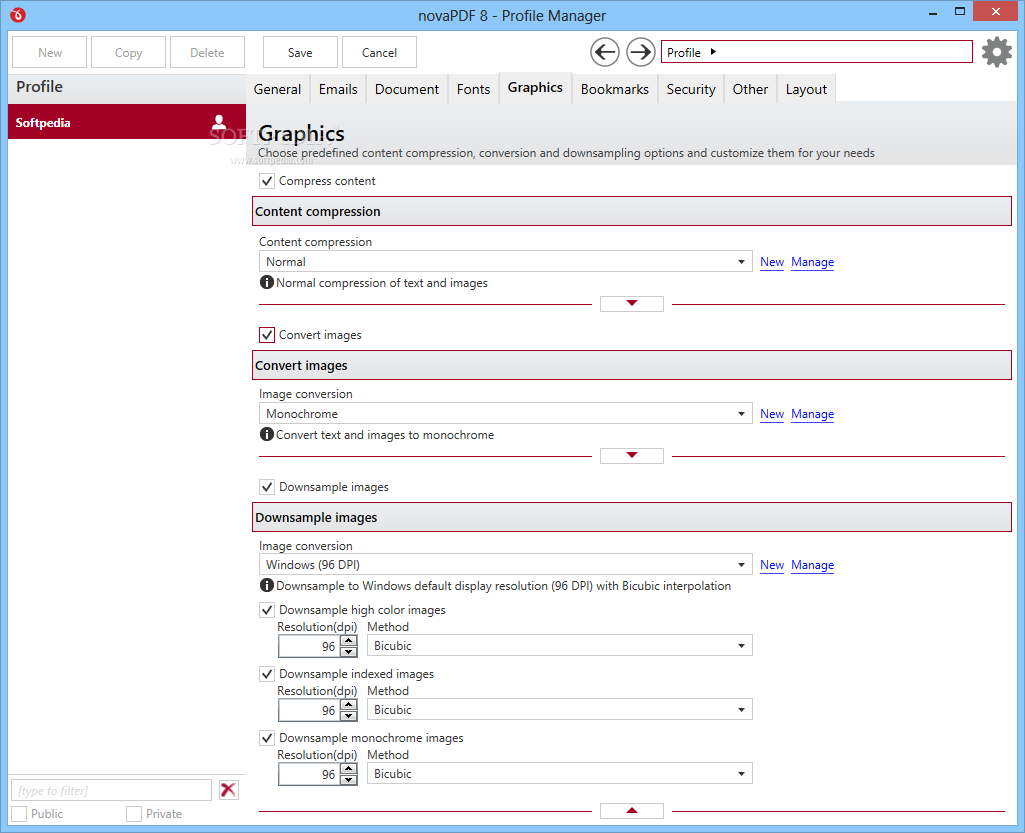Open the indexed images Method Bicubic dropdown
Viewport: 1025px width, 833px height.
click(560, 710)
